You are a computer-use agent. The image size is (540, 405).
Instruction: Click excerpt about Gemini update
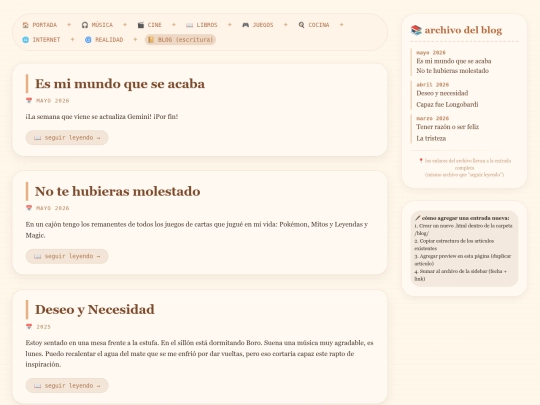coord(102,117)
